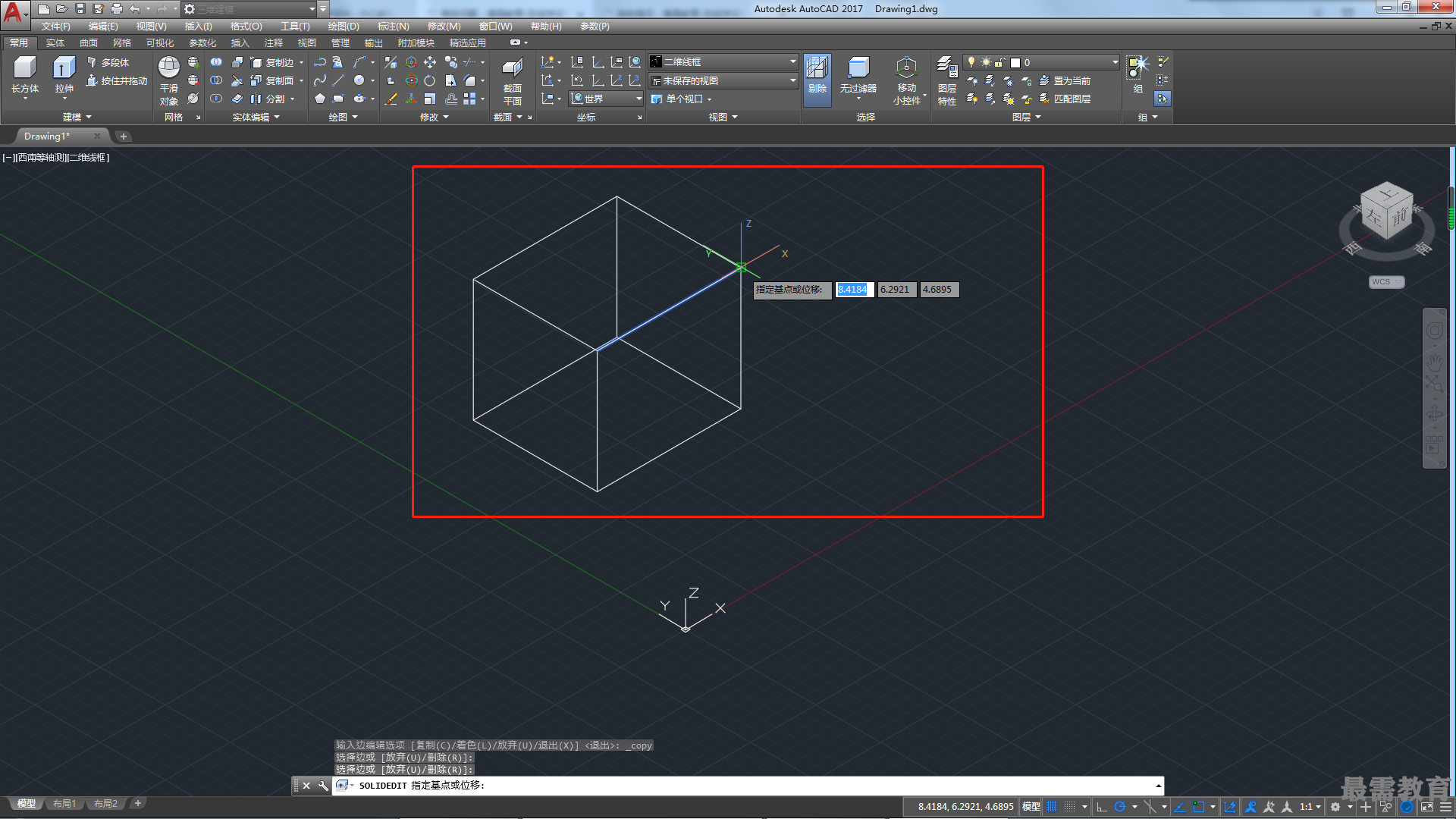Expand the 修改 panel flyout
The height and width of the screenshot is (819, 1456).
[x=435, y=117]
